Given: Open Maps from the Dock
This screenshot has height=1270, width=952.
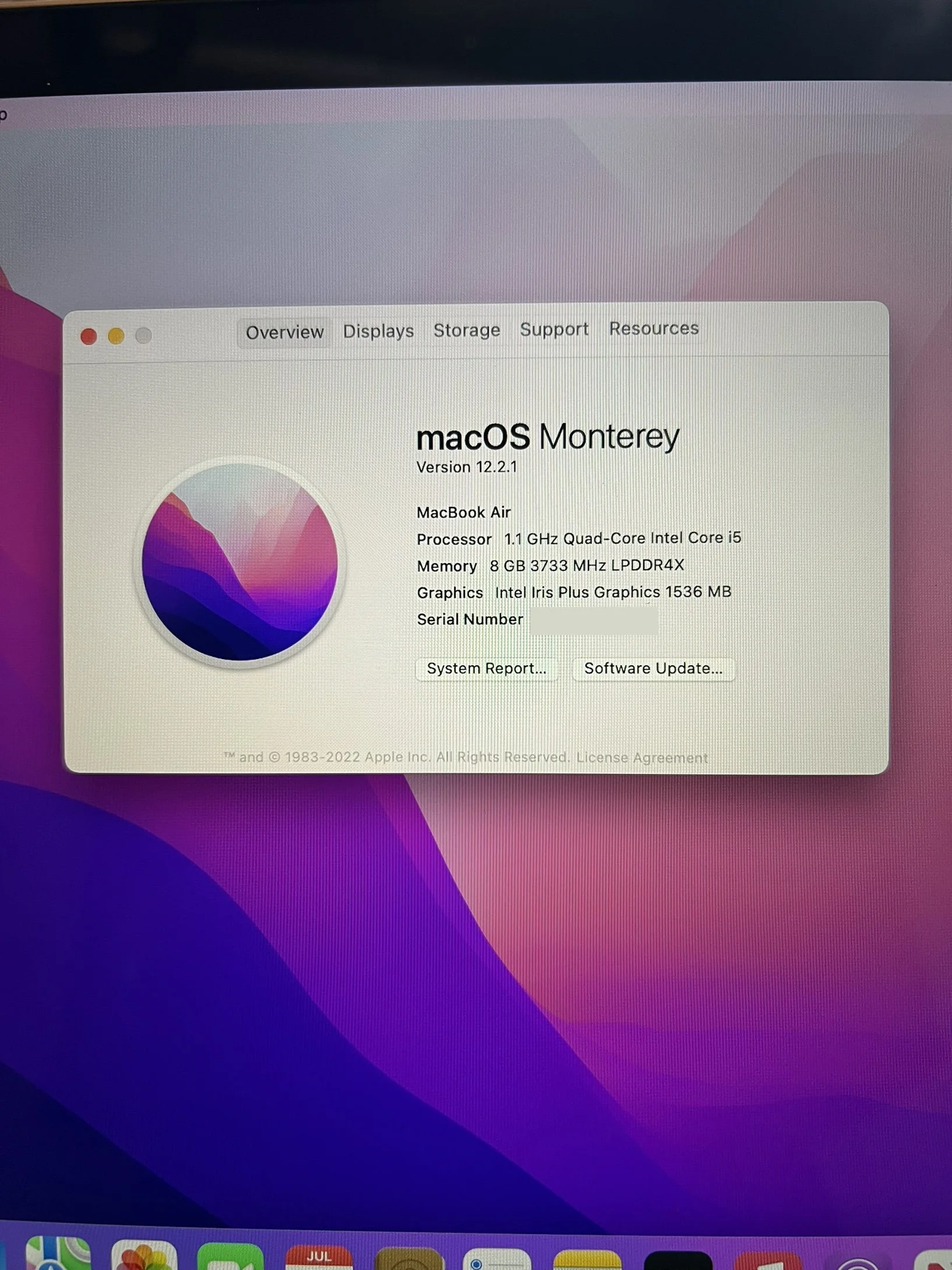Looking at the screenshot, I should pos(58,1253).
